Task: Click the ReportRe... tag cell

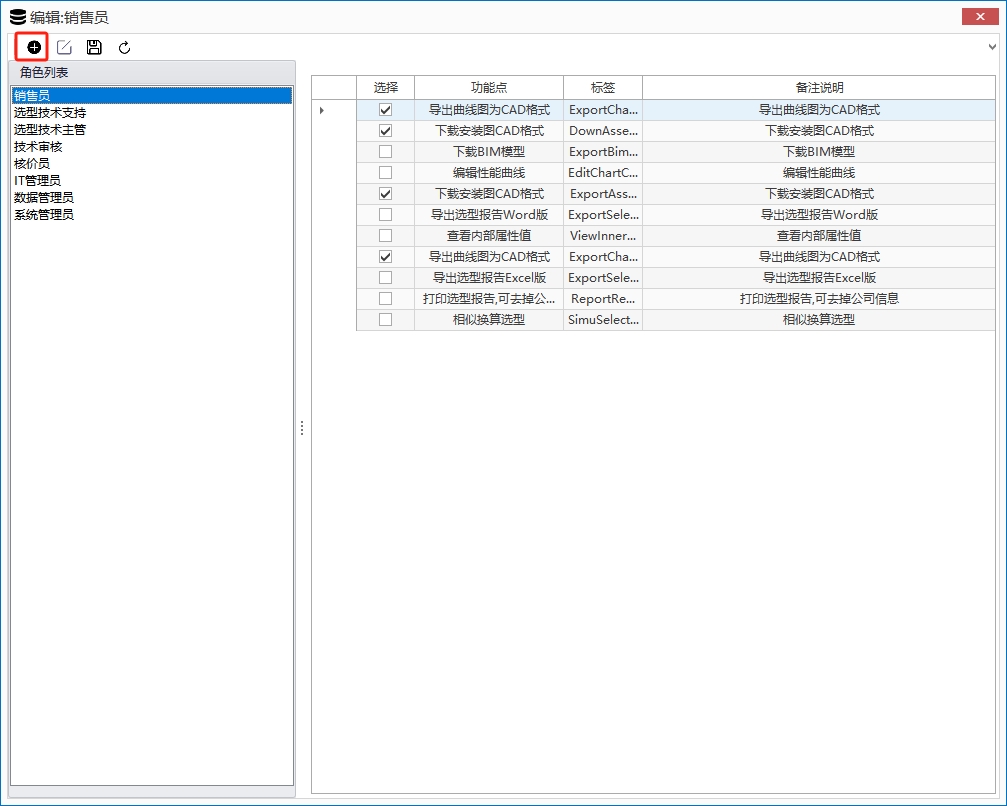Action: [603, 299]
